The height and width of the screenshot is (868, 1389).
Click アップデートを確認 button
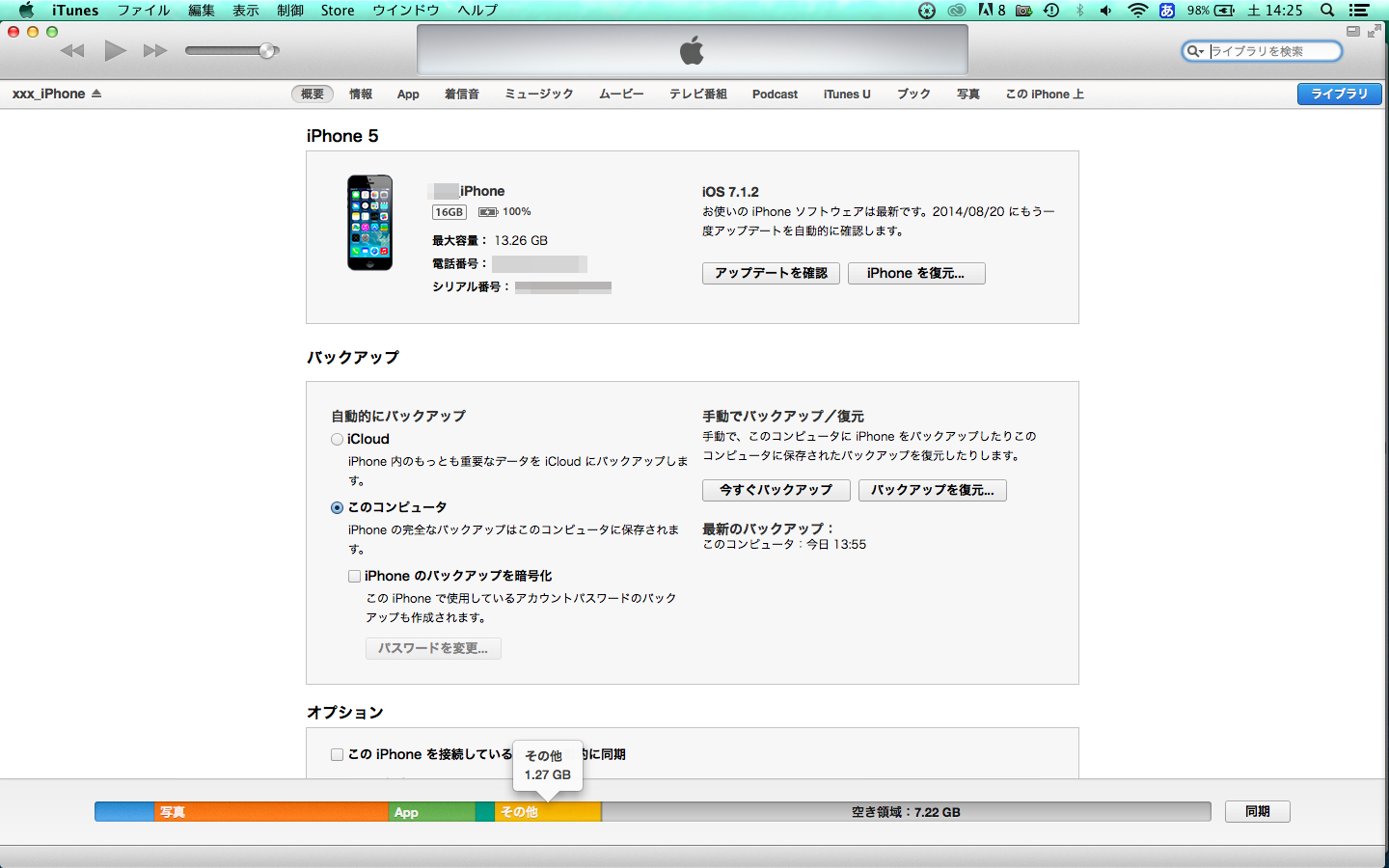(x=771, y=273)
